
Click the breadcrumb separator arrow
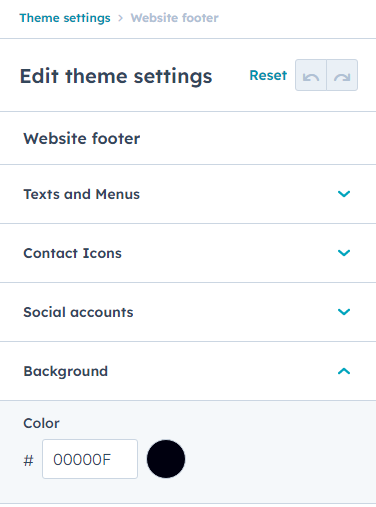pyautogui.click(x=121, y=18)
